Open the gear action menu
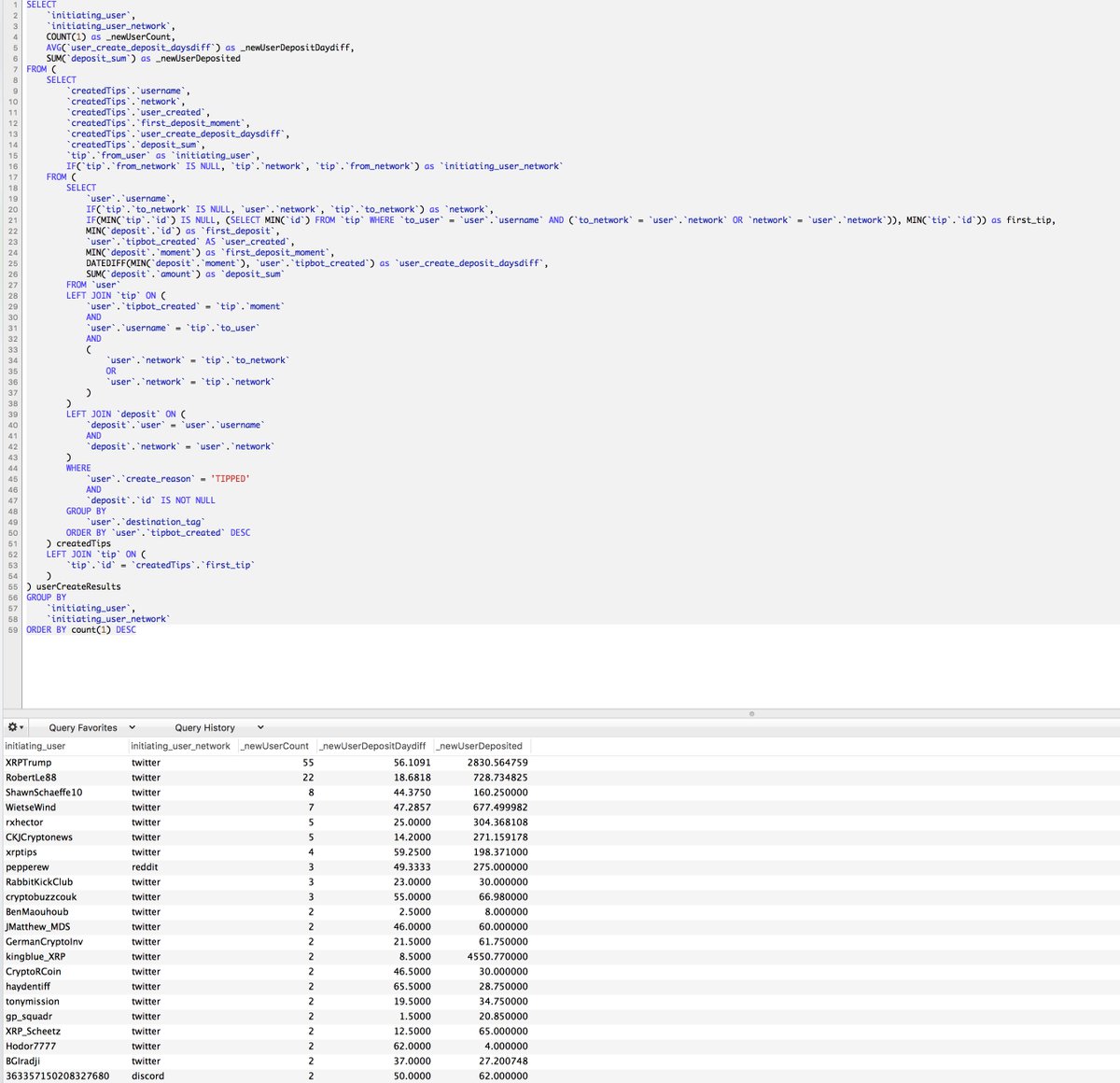This screenshot has width=1120, height=1083. (x=11, y=727)
